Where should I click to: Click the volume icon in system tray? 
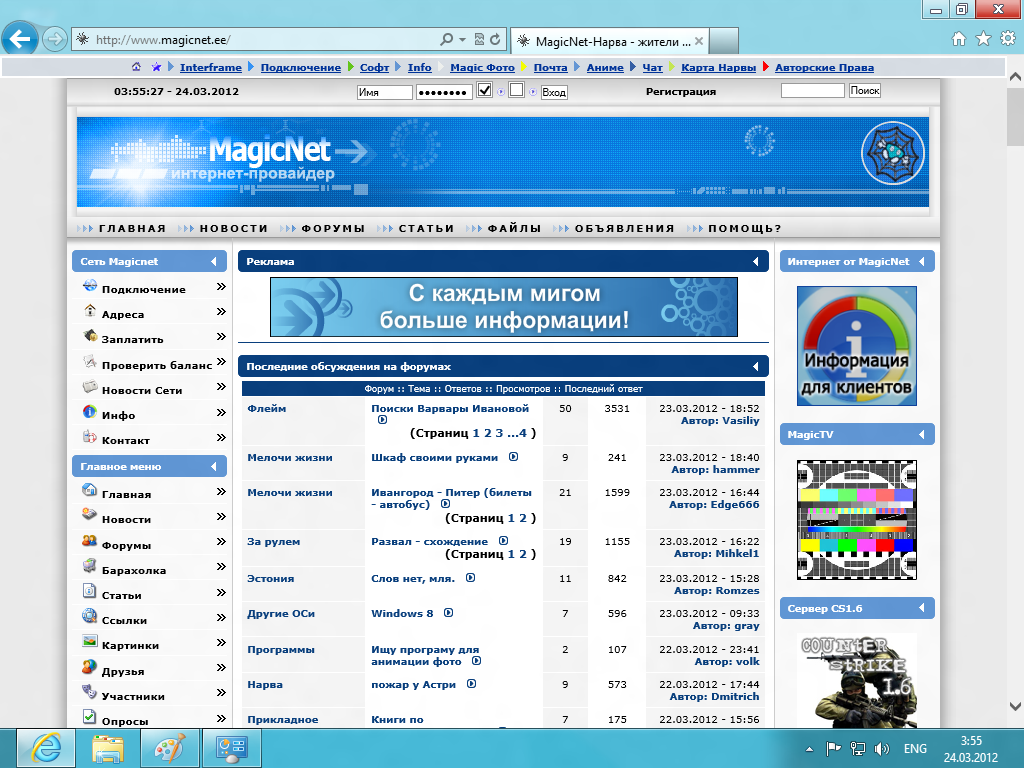pyautogui.click(x=881, y=749)
